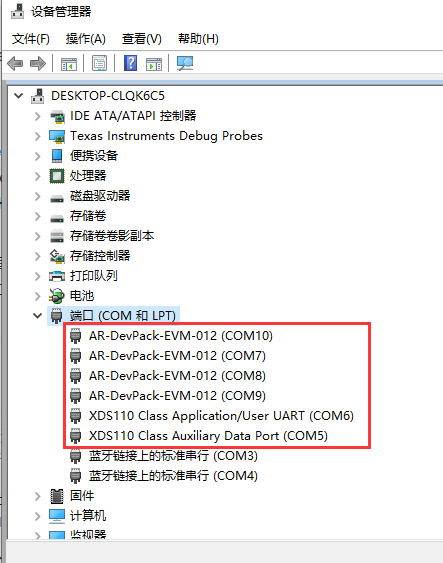Click the 打印队列 printer icon
Image resolution: width=443 pixels, height=563 pixels.
point(57,276)
